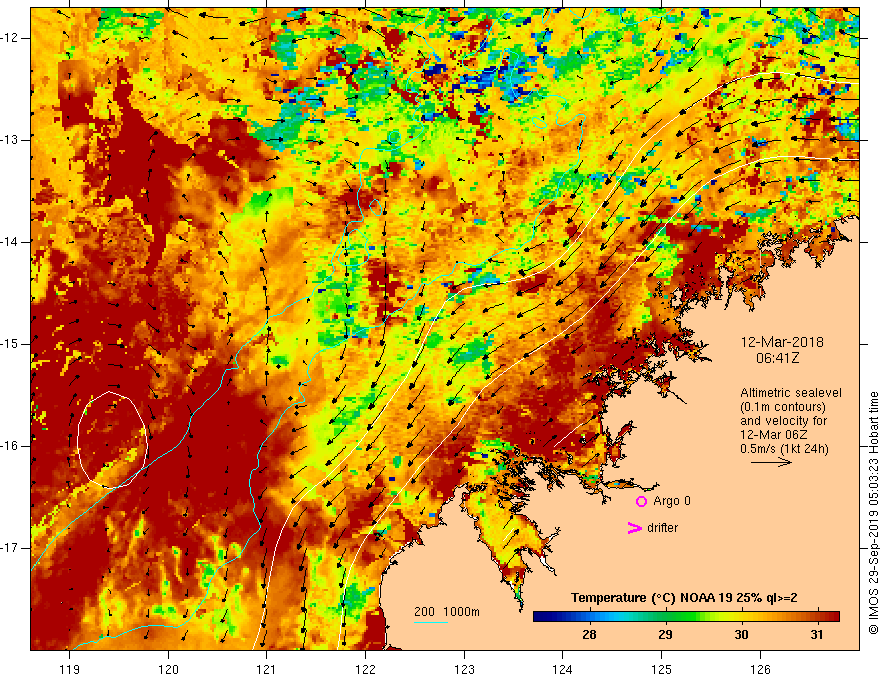Click the time label 06:41Z
The width and height of the screenshot is (880, 680).
(x=778, y=358)
